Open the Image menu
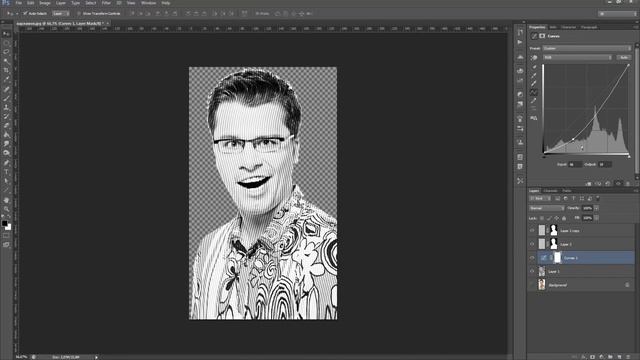Viewport: 640px width, 360px height. (x=44, y=3)
